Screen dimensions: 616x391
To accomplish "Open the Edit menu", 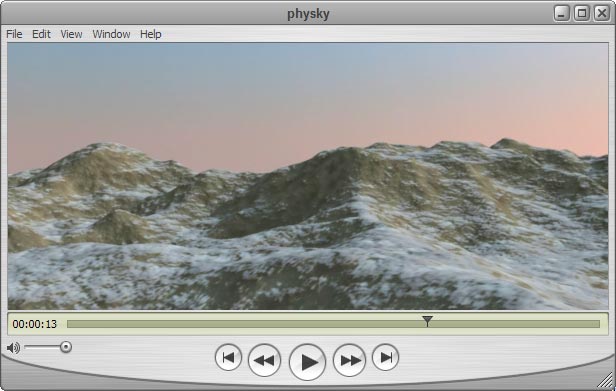I will click(41, 34).
